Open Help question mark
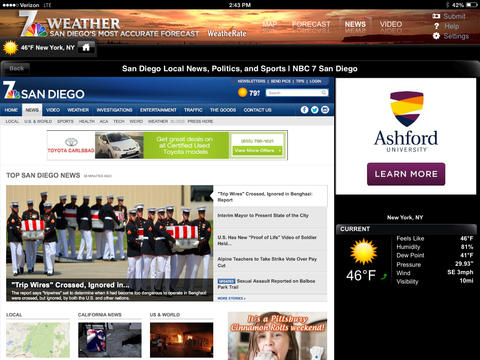Image resolution: width=480 pixels, height=360 pixels. point(436,26)
